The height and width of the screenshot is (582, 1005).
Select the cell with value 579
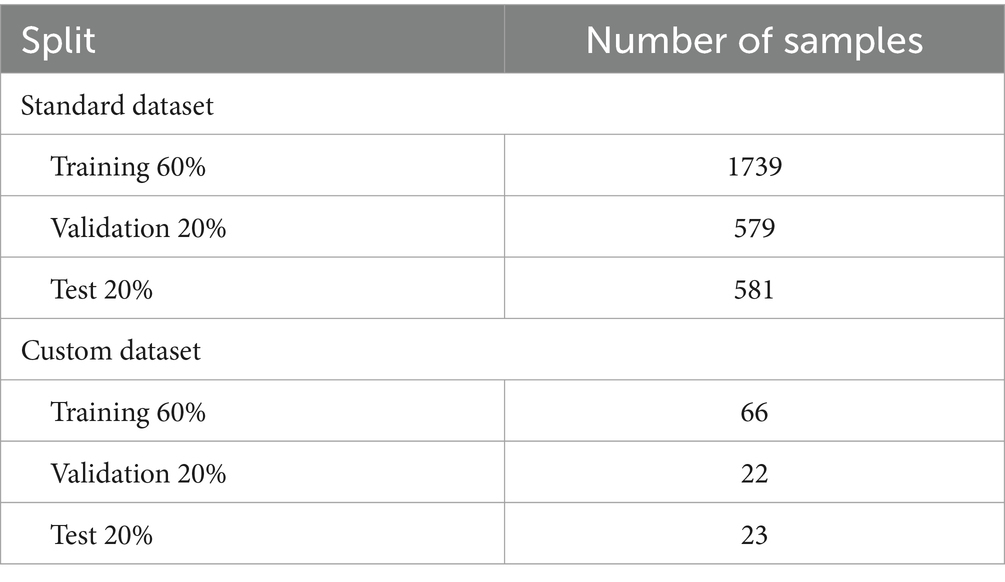point(754,228)
